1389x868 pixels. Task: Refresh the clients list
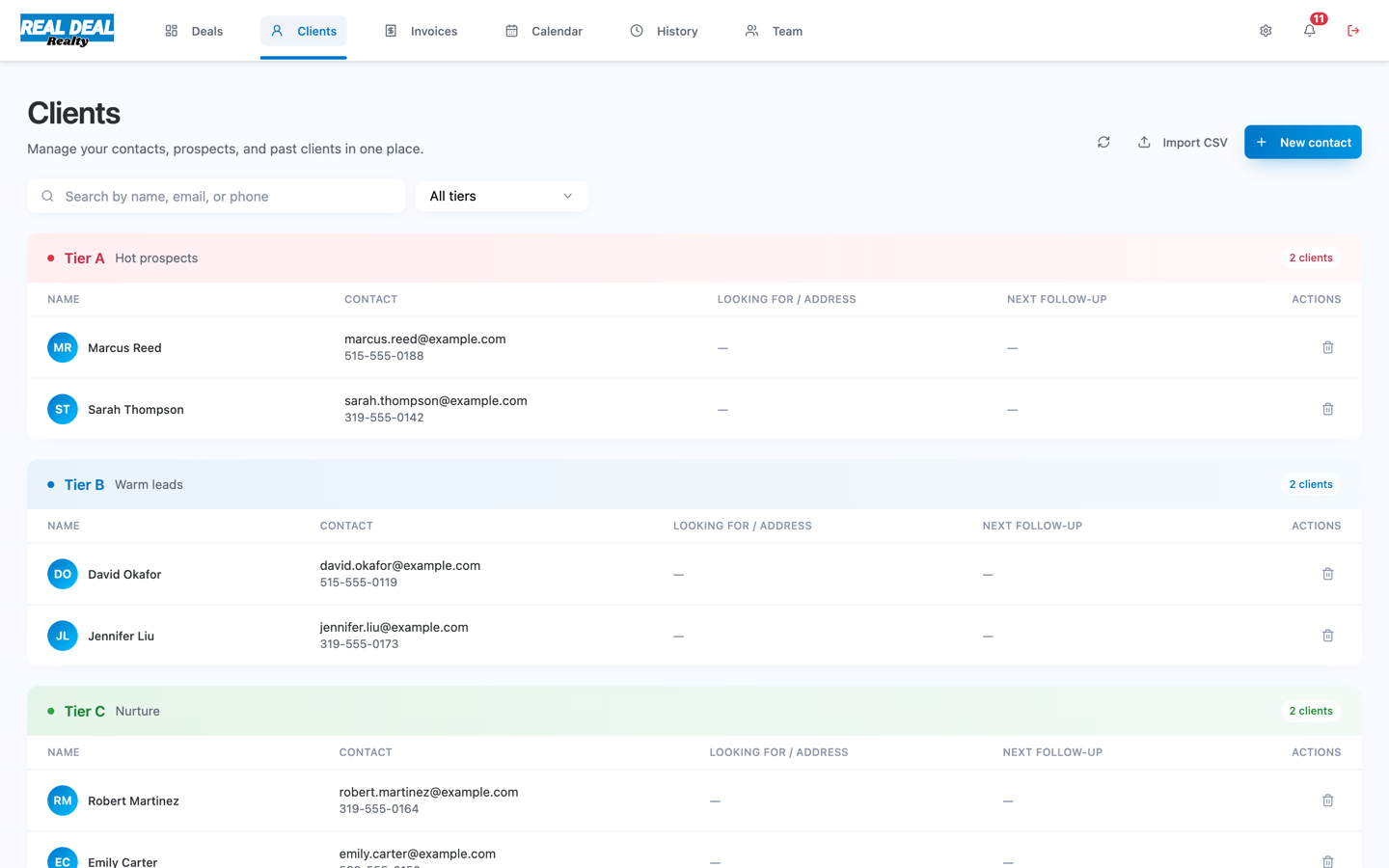coord(1103,142)
